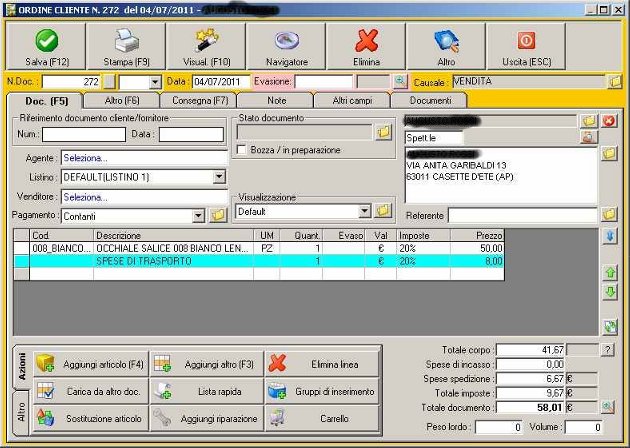Expand the Visualizzazione Default dropdown
Image resolution: width=630 pixels, height=448 pixels.
coord(364,211)
